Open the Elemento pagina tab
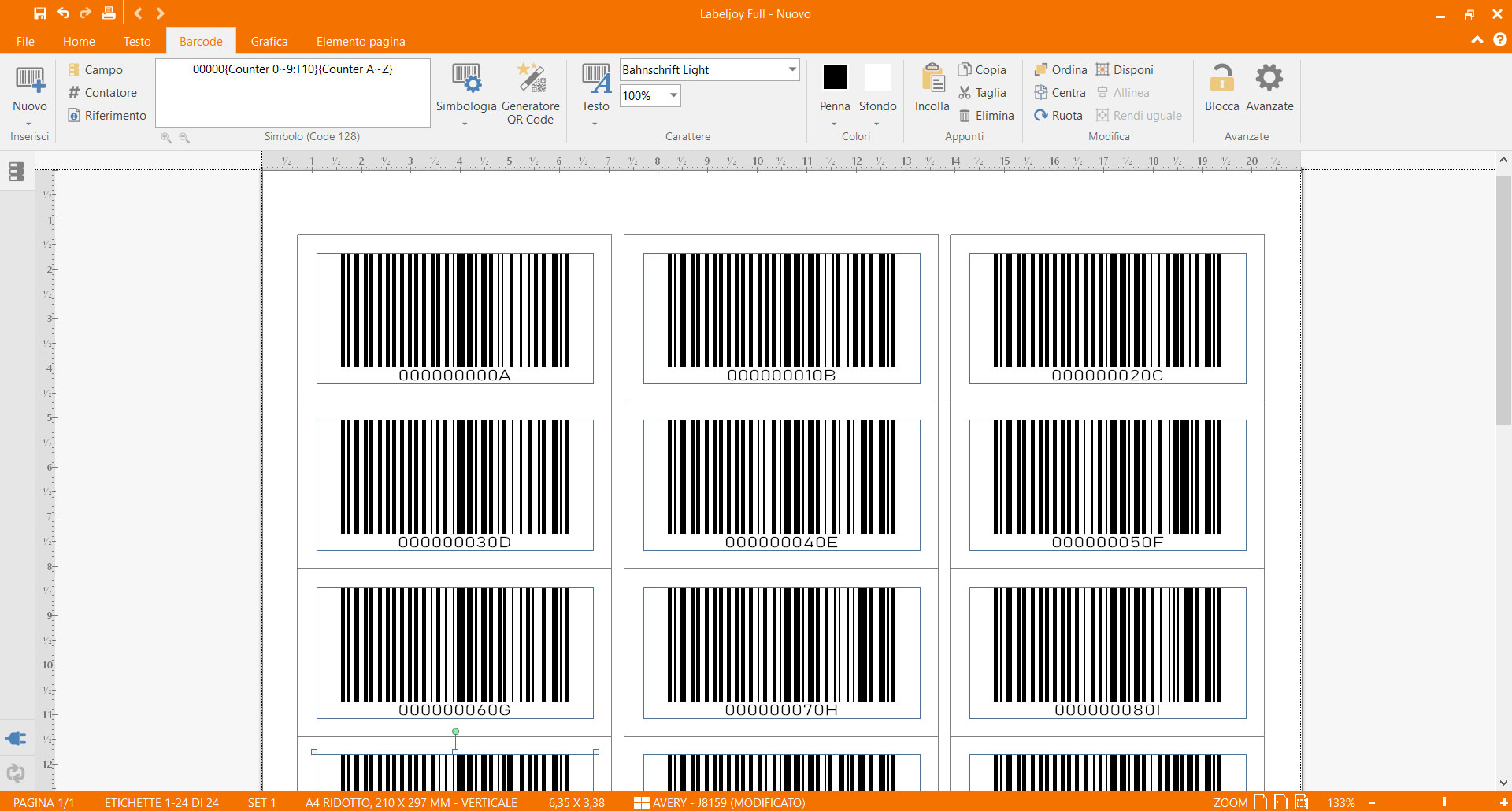This screenshot has height=811, width=1512. [x=361, y=41]
